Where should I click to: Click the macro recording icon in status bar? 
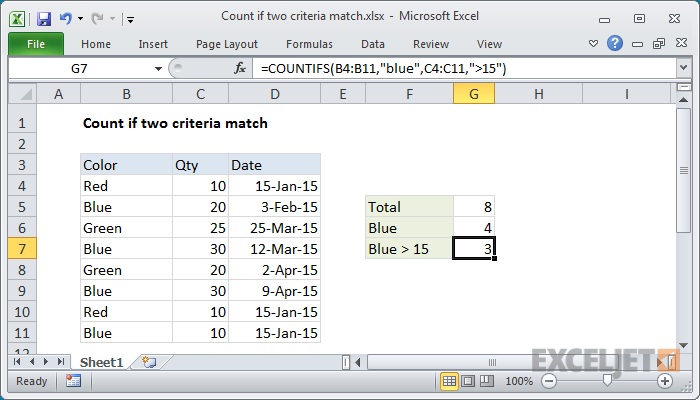73,381
